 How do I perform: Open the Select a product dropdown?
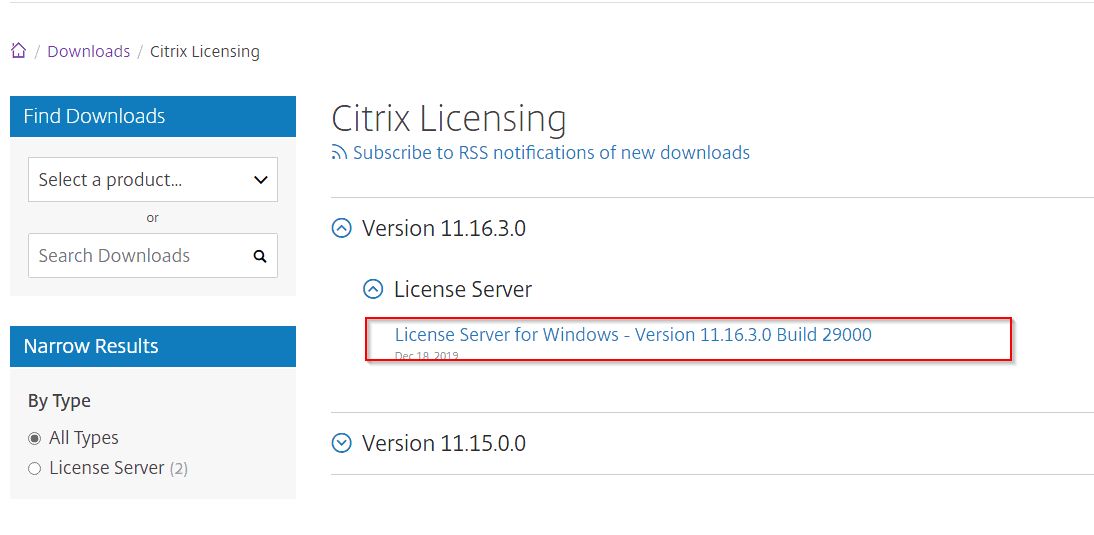click(x=153, y=180)
